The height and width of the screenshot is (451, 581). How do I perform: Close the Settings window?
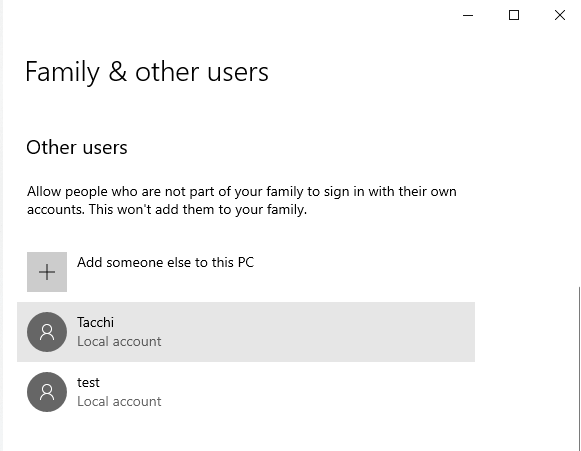tap(560, 15)
